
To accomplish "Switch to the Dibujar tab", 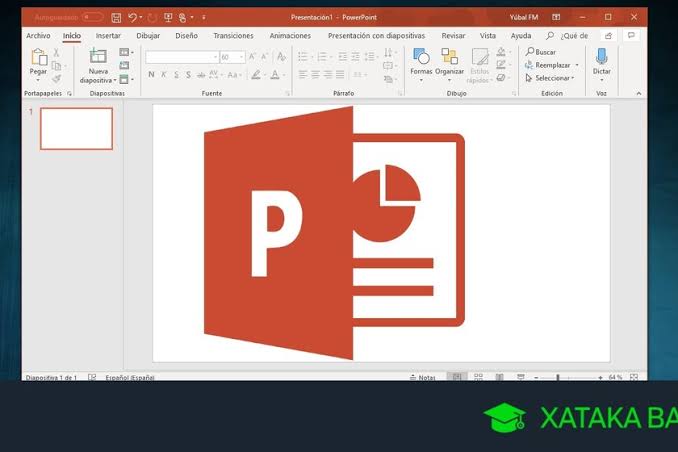I will click(x=148, y=35).
